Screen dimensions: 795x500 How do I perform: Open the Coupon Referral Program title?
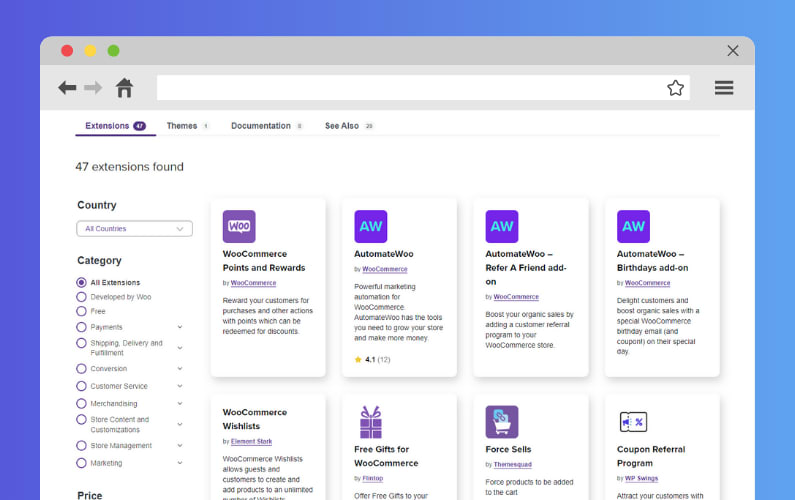(x=651, y=456)
